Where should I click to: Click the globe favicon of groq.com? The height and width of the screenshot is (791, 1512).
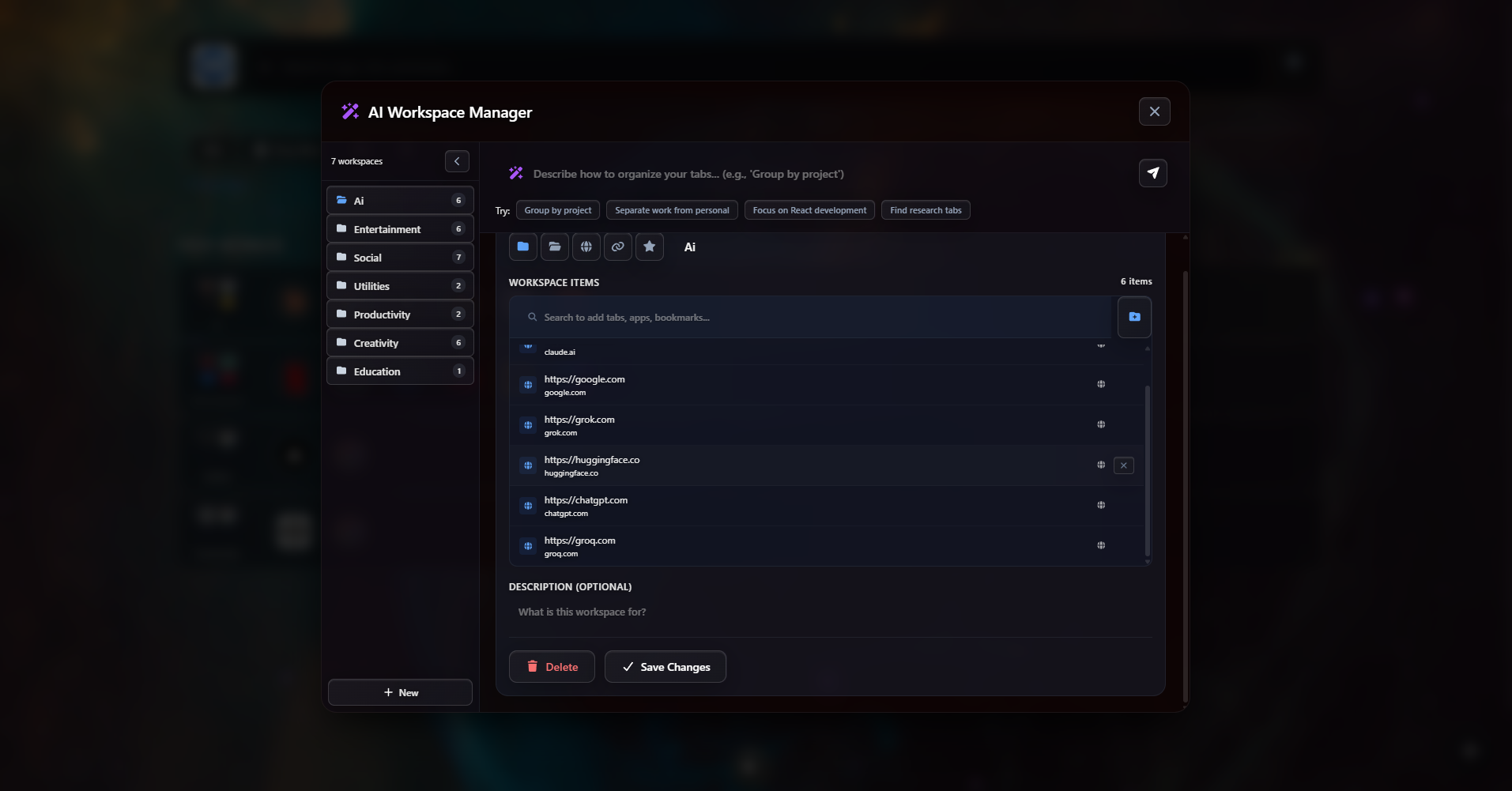point(528,546)
